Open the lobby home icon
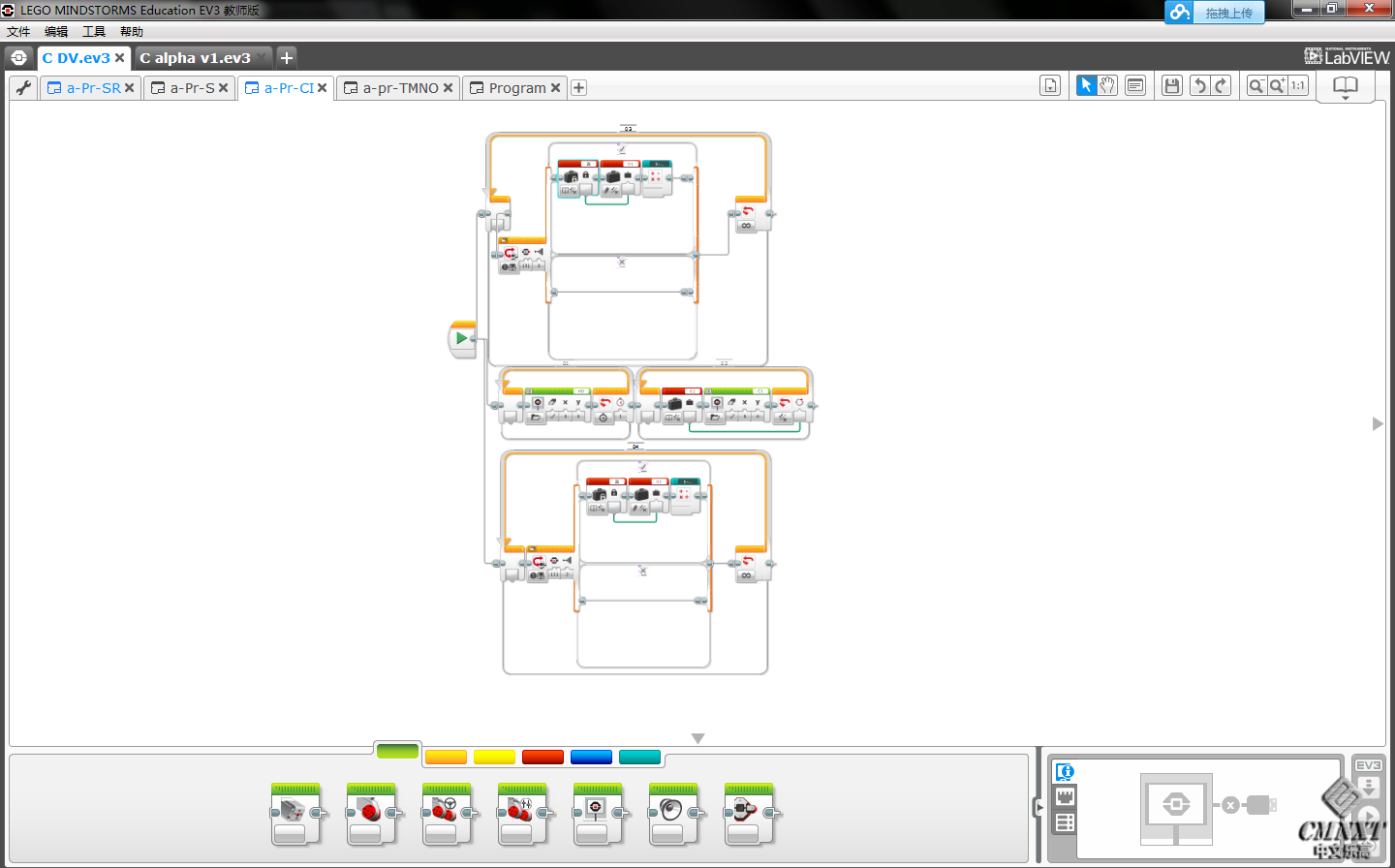 19,58
